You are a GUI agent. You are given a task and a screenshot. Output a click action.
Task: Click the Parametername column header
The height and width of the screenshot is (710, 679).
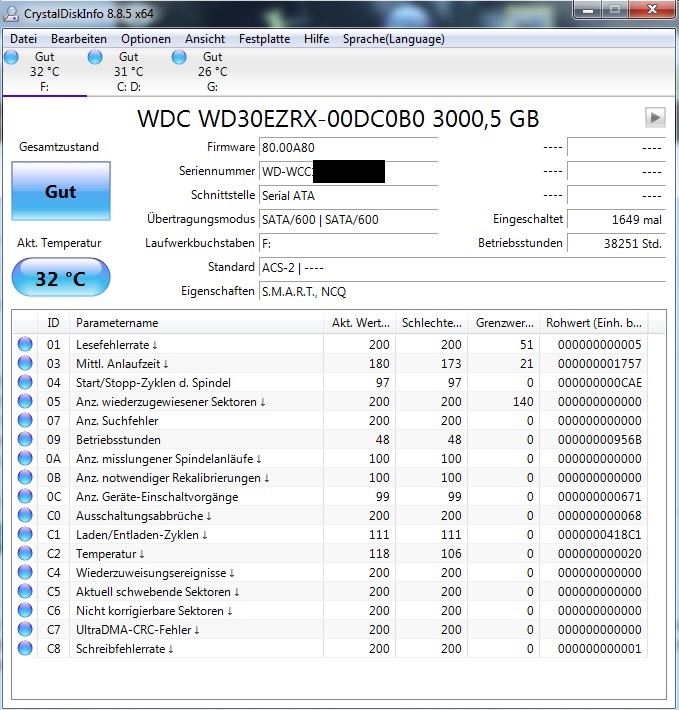(196, 323)
